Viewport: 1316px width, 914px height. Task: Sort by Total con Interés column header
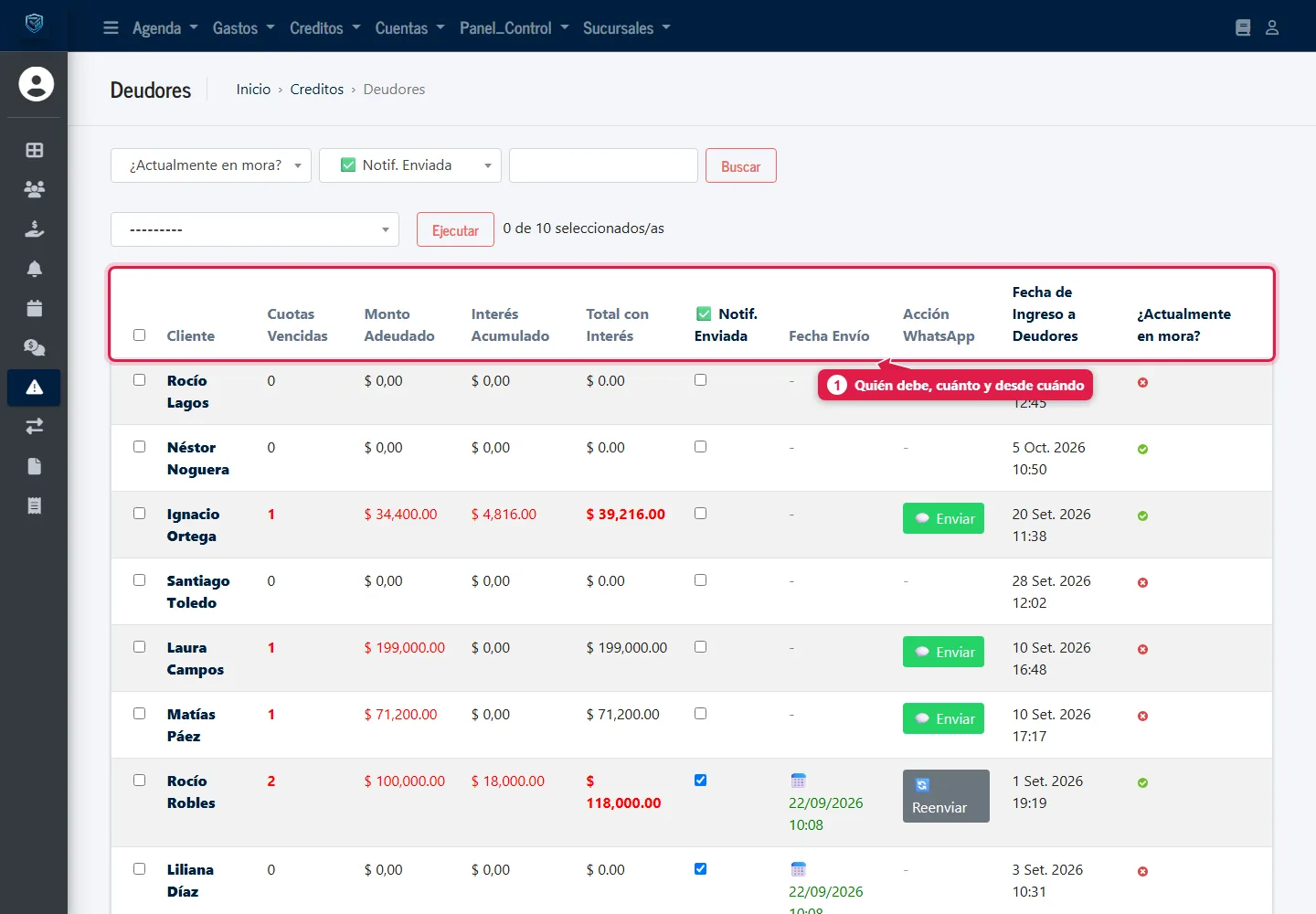click(x=618, y=325)
